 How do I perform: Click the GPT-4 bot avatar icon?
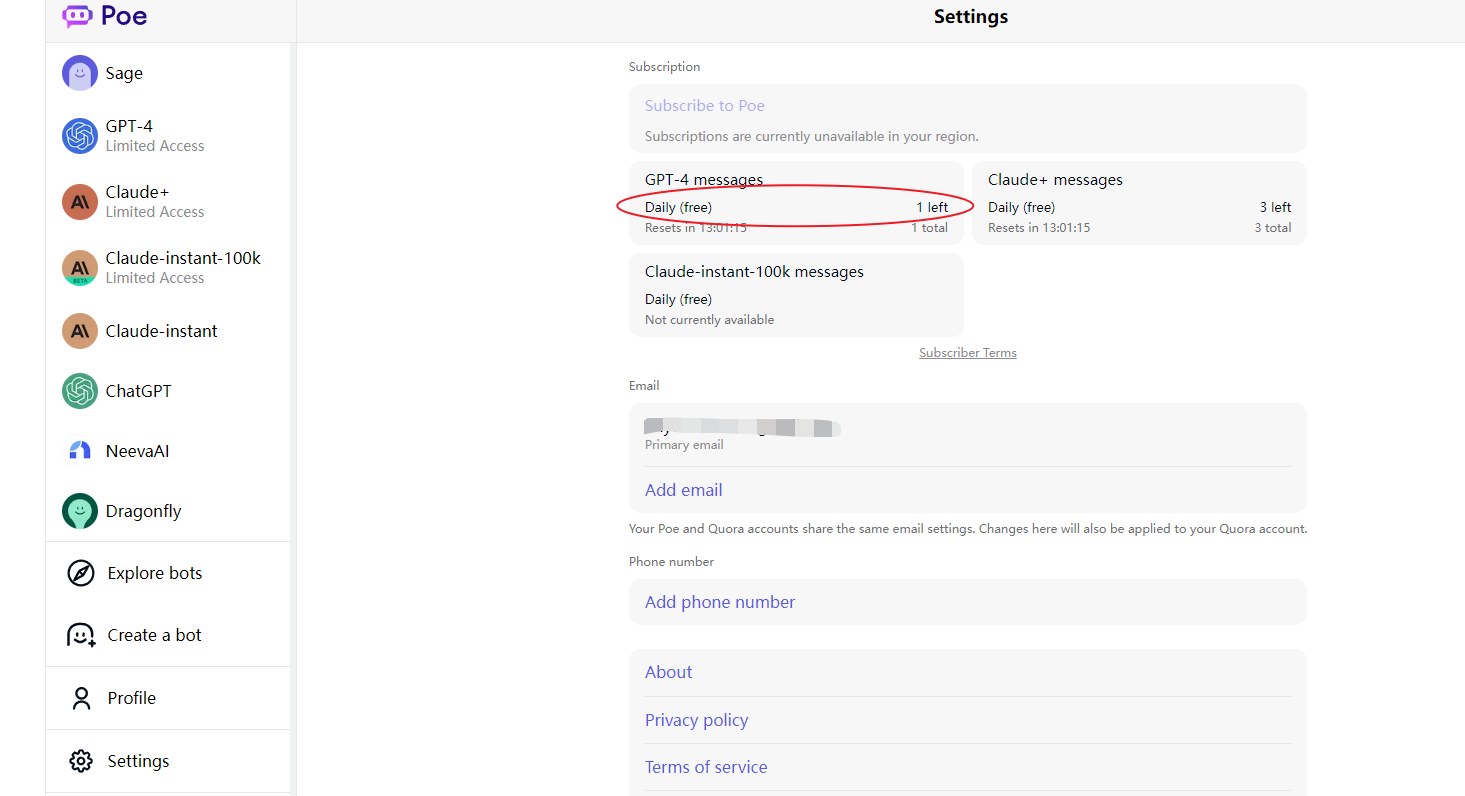tap(80, 136)
